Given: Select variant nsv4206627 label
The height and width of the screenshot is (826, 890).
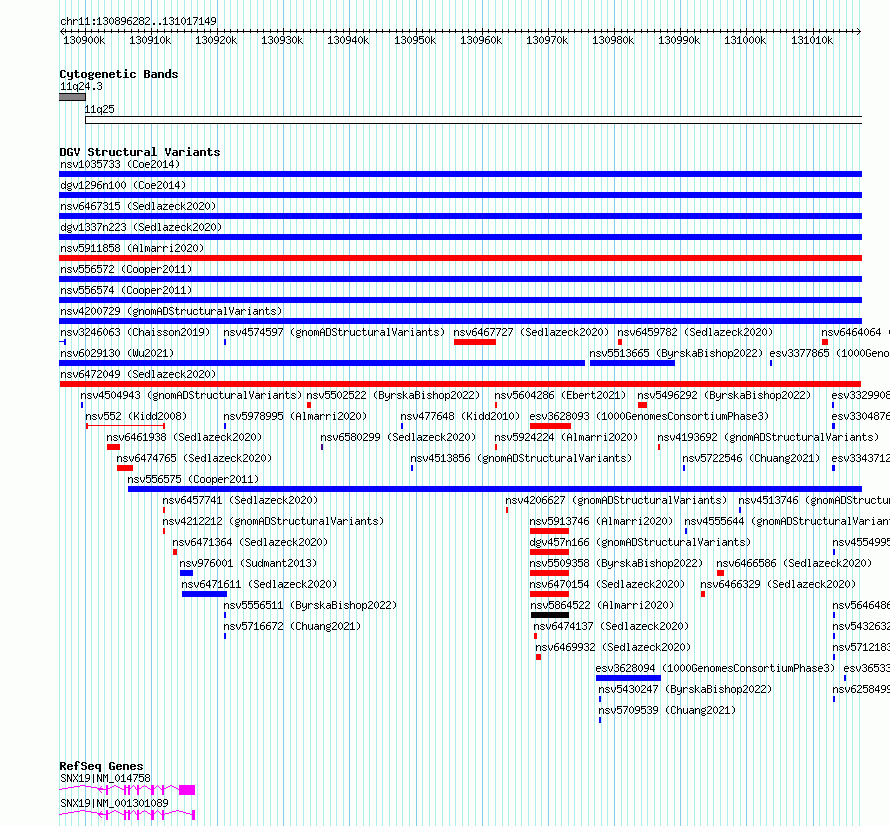Looking at the screenshot, I should [x=616, y=500].
